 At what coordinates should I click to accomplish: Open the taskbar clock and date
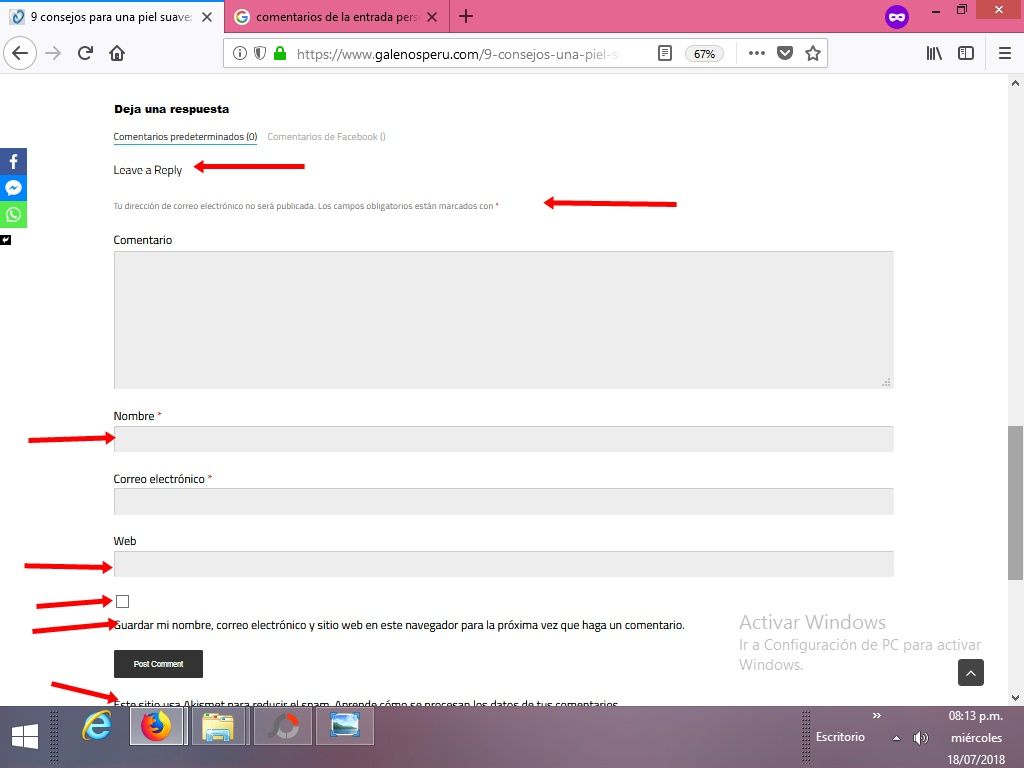pyautogui.click(x=976, y=738)
